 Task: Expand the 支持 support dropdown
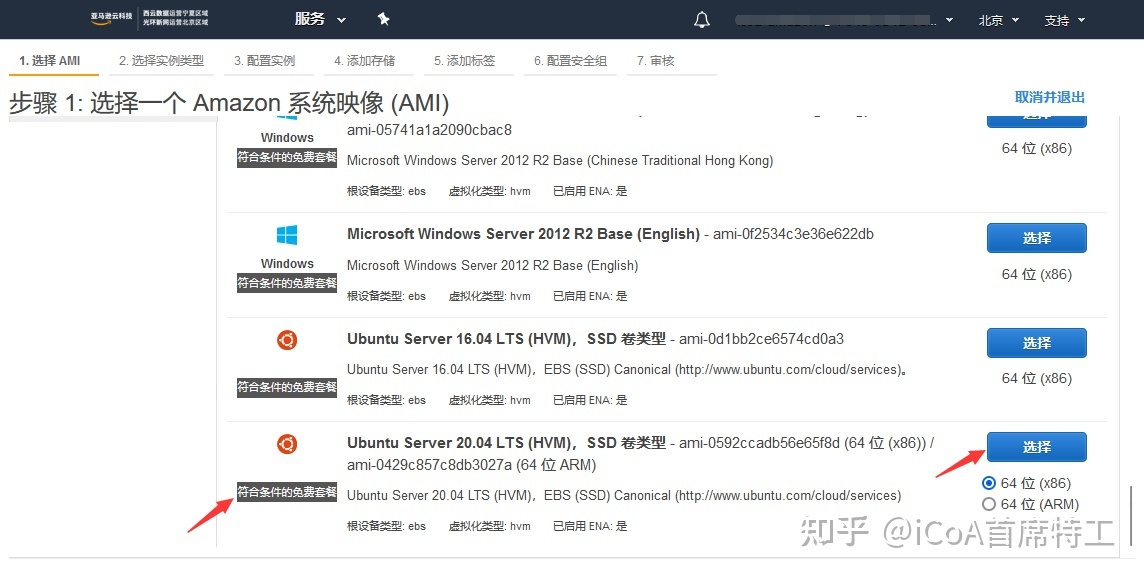click(1064, 20)
